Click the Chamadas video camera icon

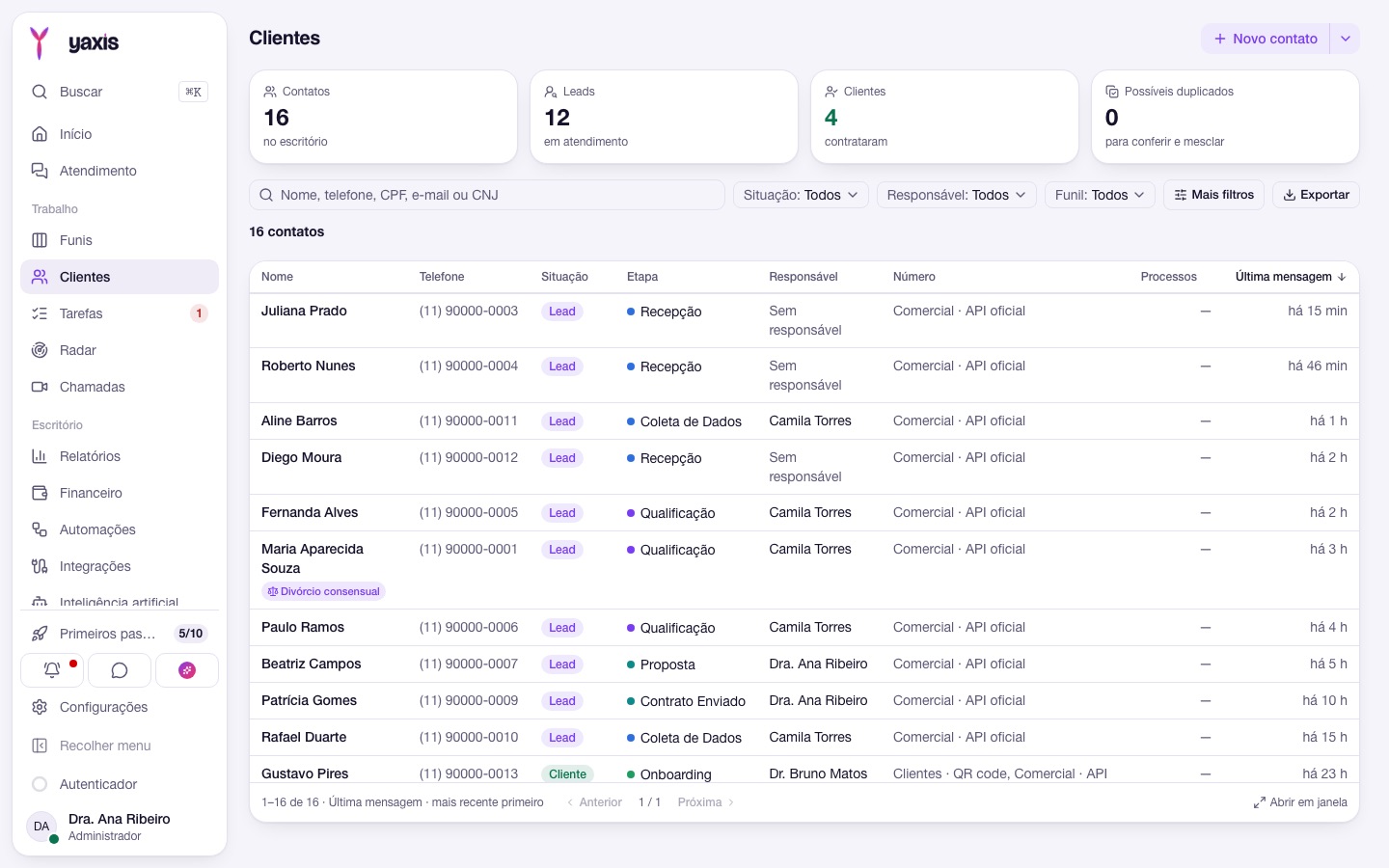pos(40,387)
